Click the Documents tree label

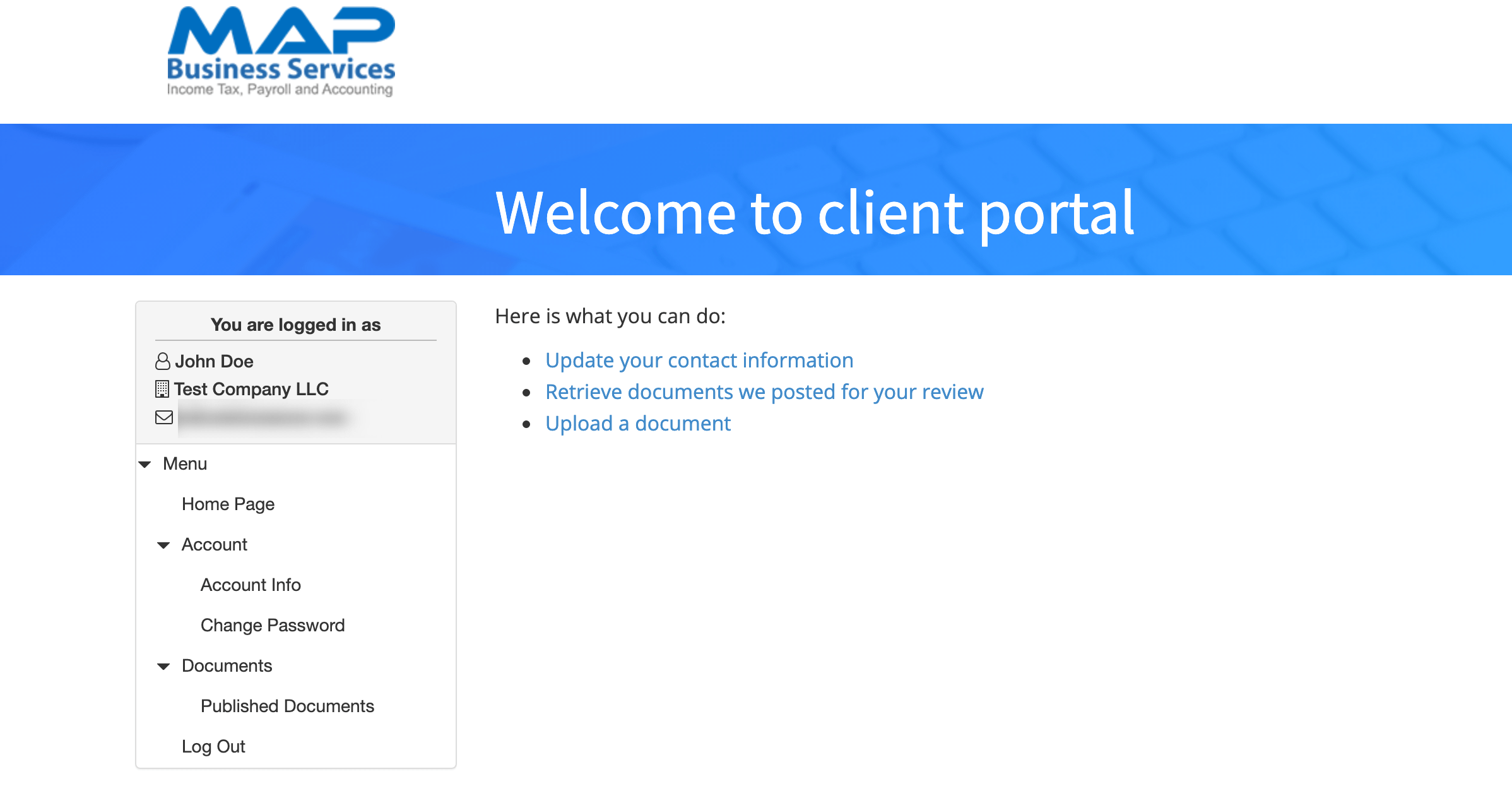(227, 665)
